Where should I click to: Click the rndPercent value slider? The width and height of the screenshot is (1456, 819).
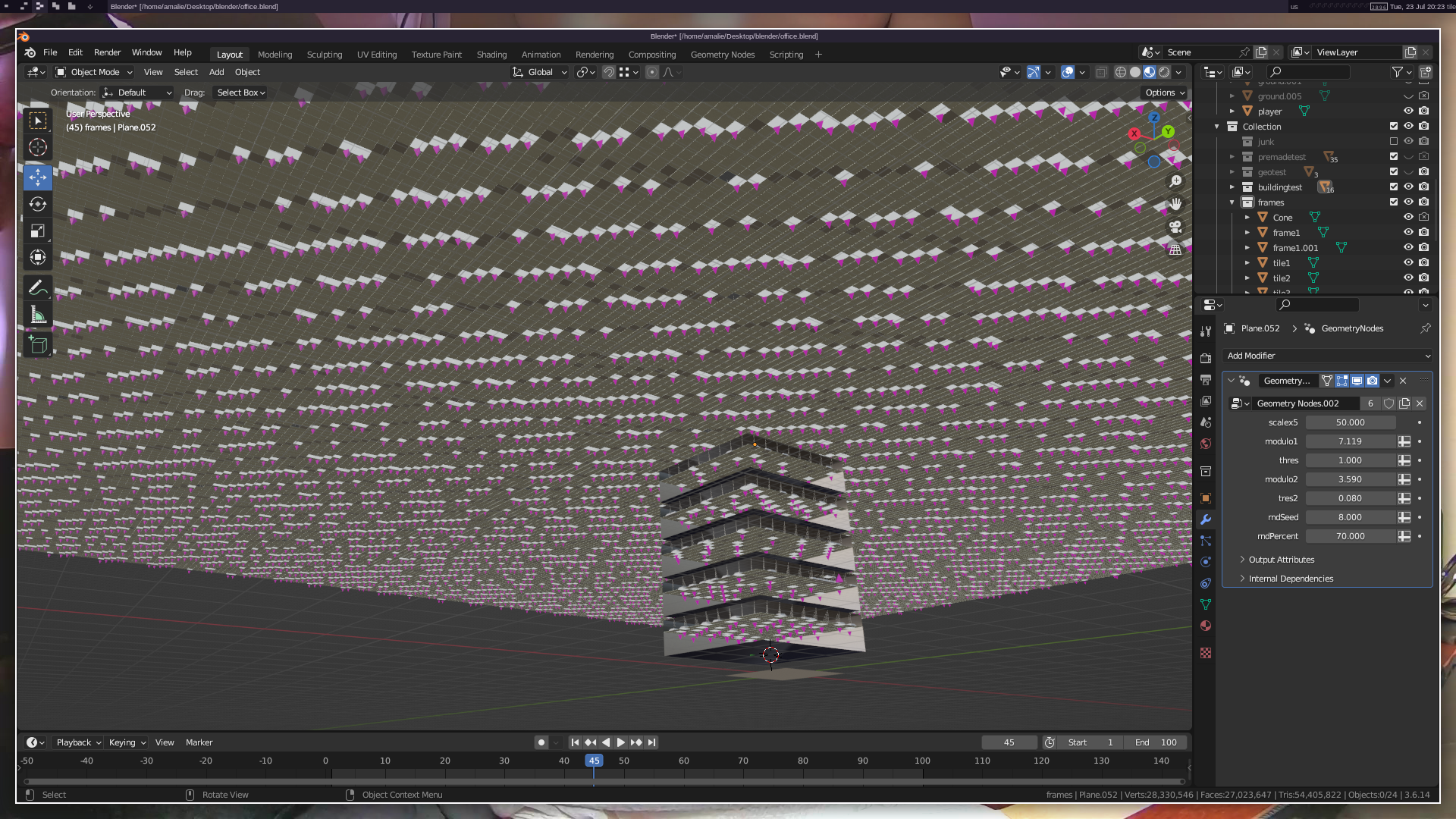[1350, 536]
